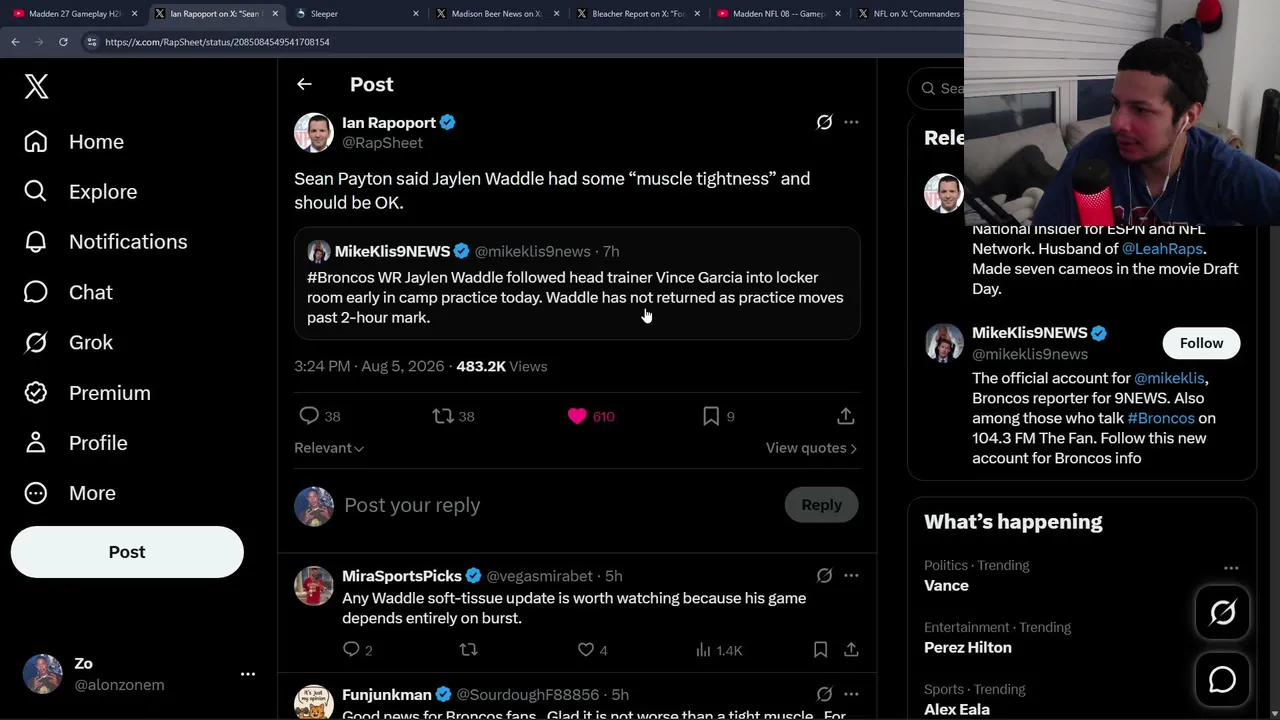Screen dimensions: 1280x720
Task: Click the white Post button in the sidebar
Action: pos(127,552)
